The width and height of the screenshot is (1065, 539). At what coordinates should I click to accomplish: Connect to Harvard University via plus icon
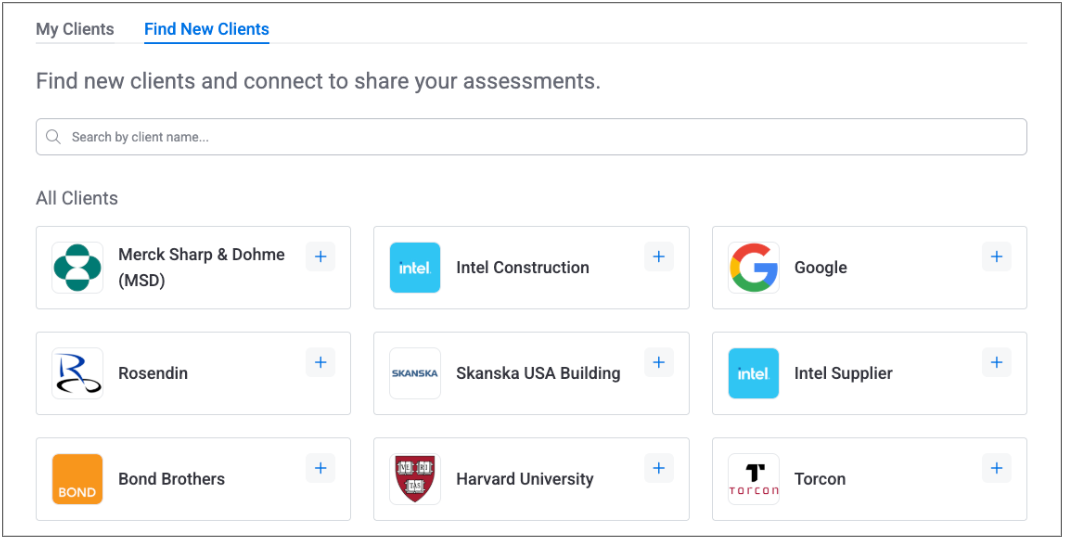point(658,468)
